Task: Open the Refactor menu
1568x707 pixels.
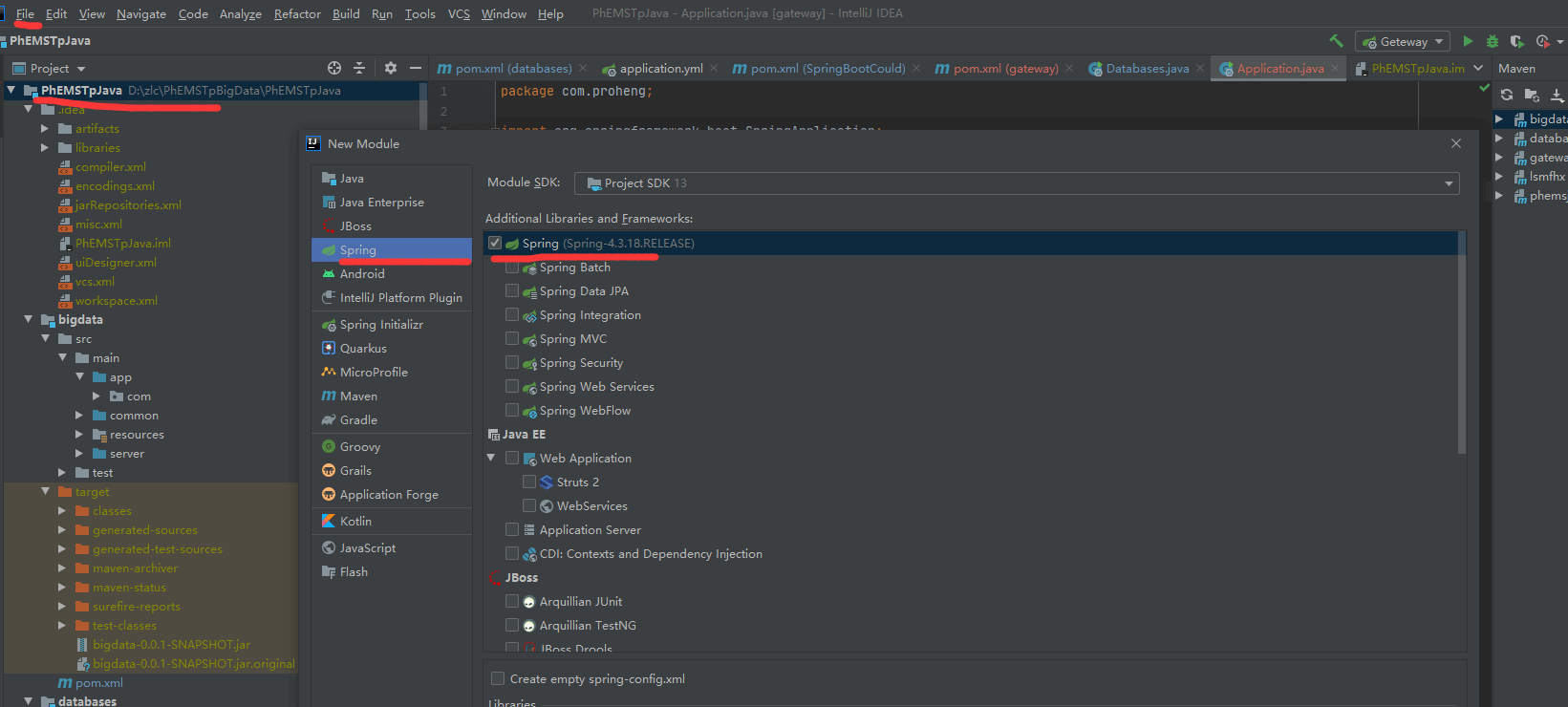Action: (297, 13)
